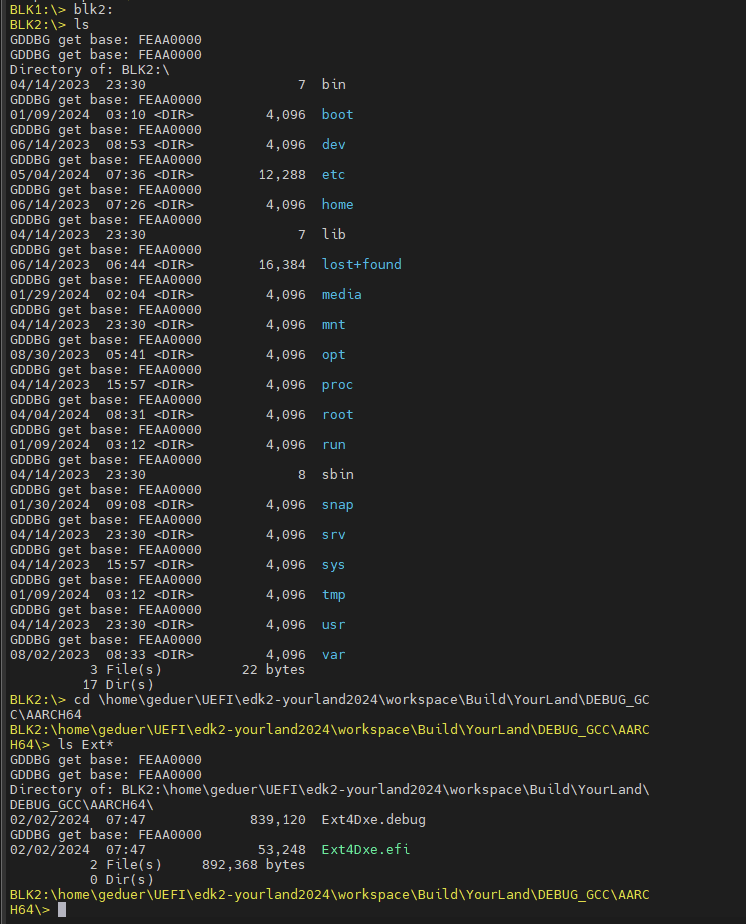
Task: Select the root directory entry
Action: point(337,415)
